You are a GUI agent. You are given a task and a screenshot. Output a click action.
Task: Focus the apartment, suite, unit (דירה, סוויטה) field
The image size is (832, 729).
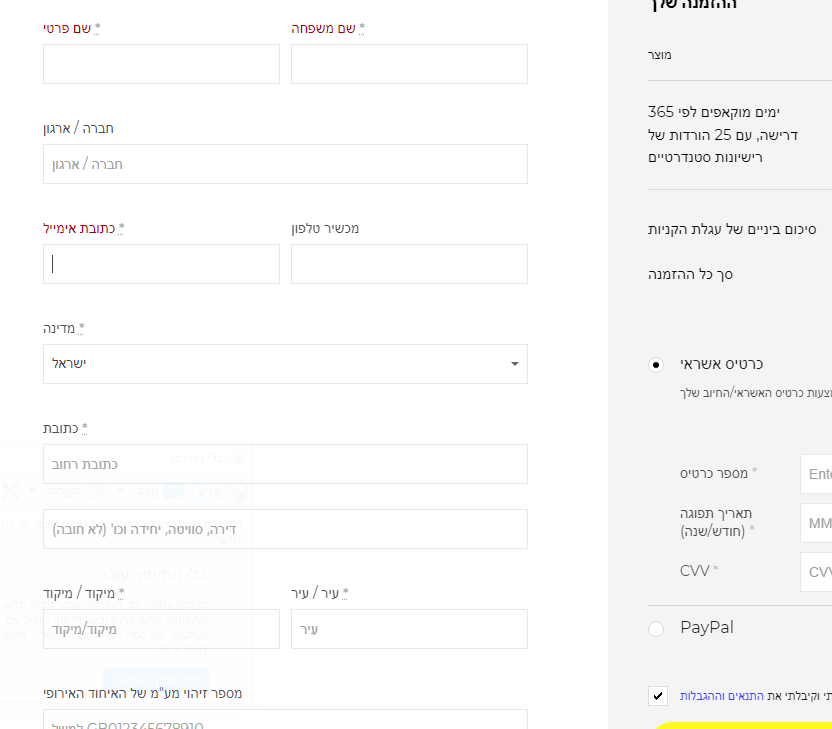click(285, 529)
